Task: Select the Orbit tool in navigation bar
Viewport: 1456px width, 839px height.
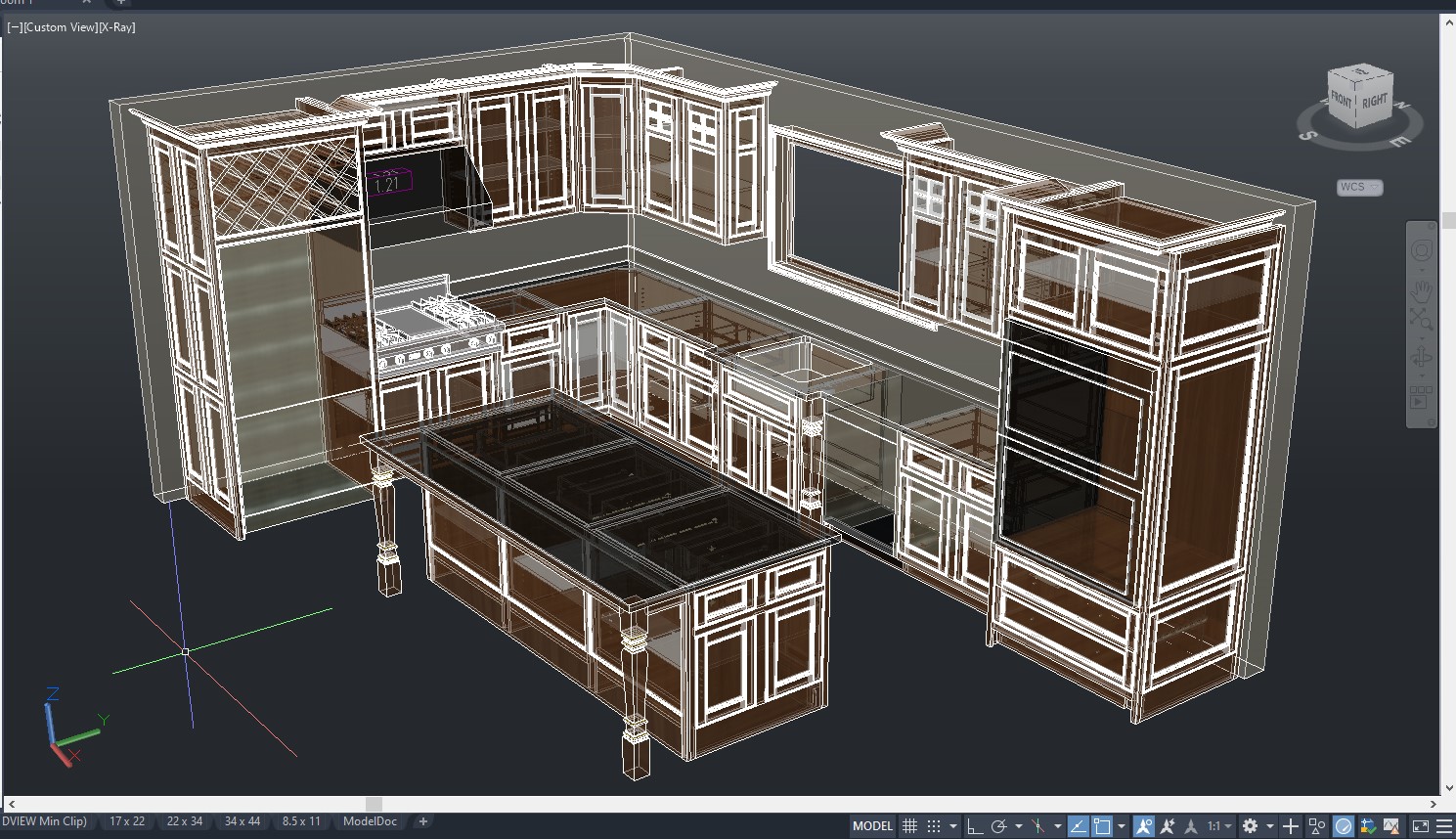Action: coord(1422,357)
